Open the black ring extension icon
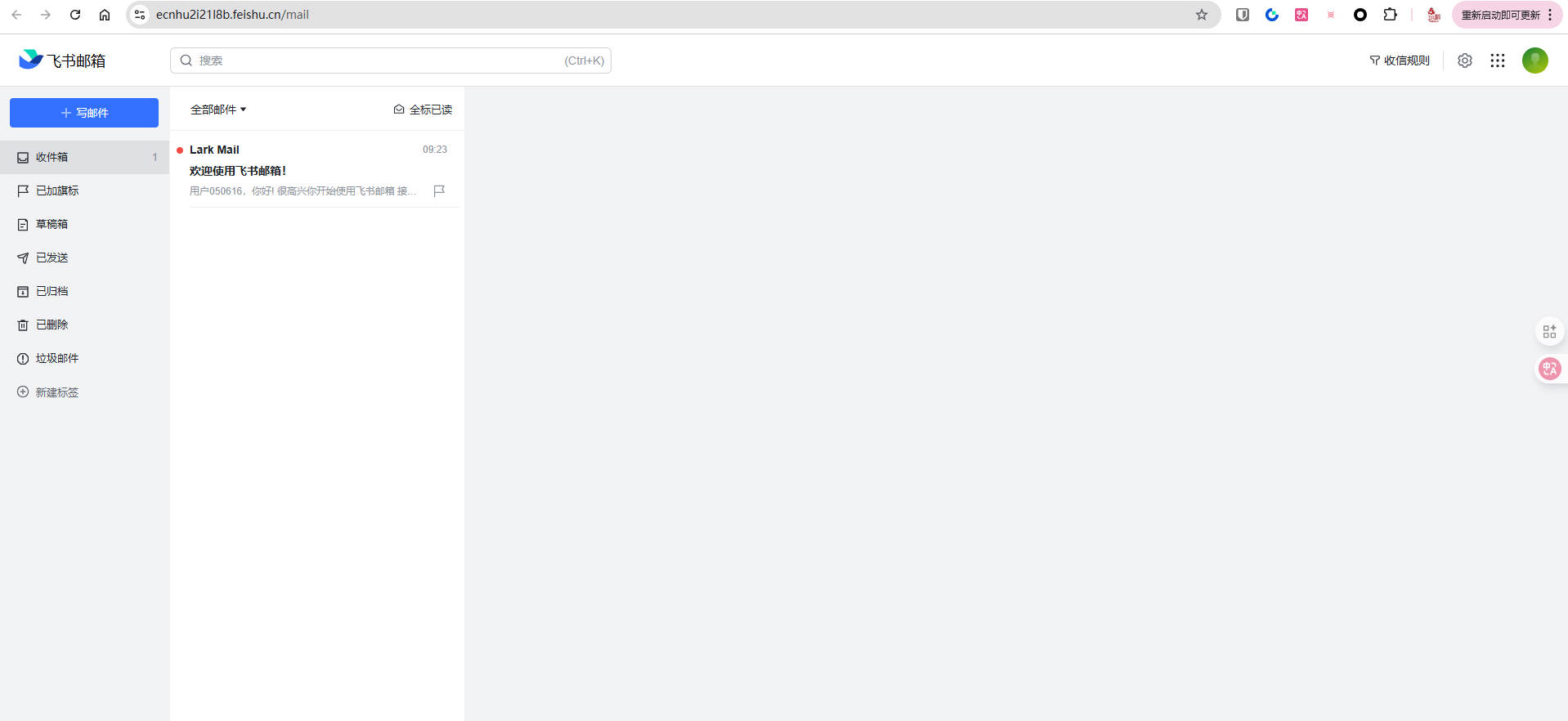 (1360, 15)
